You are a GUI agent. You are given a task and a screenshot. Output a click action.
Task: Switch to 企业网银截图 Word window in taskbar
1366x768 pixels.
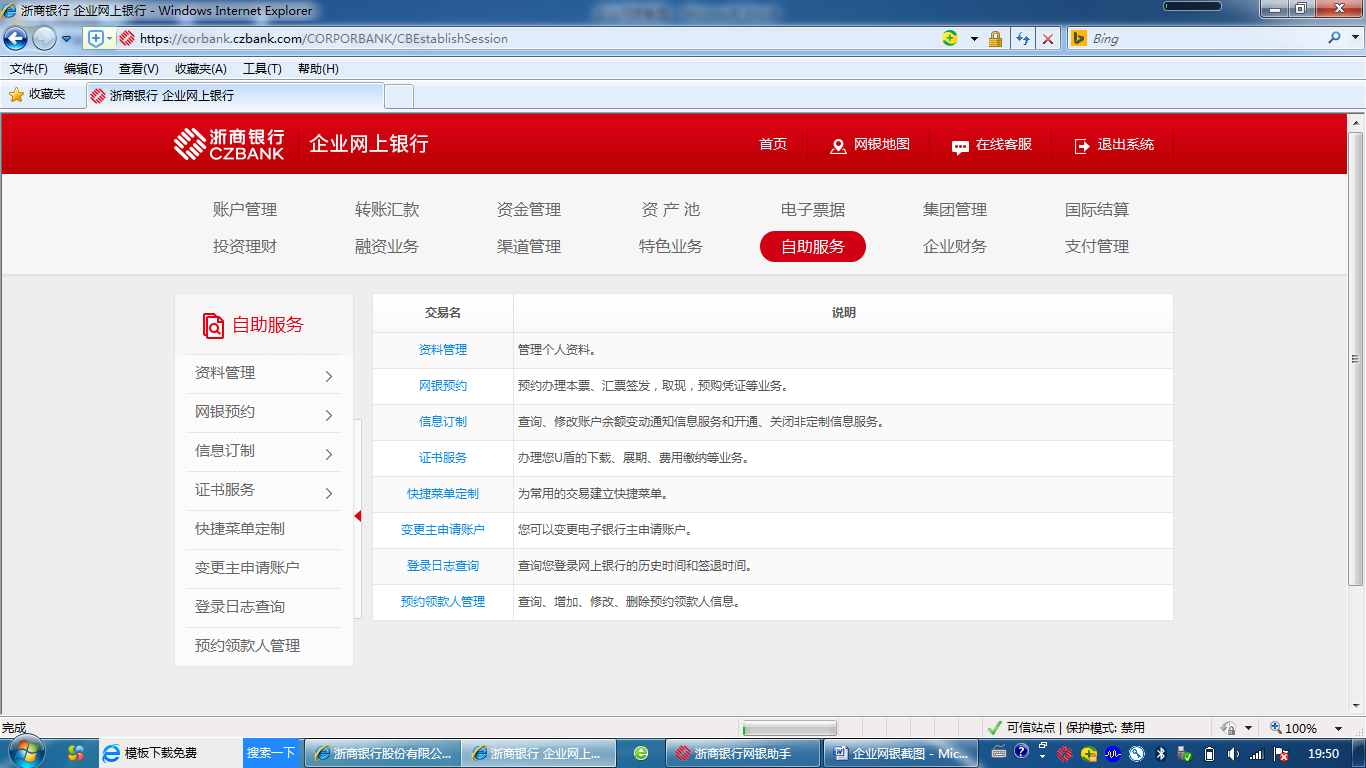click(x=902, y=753)
